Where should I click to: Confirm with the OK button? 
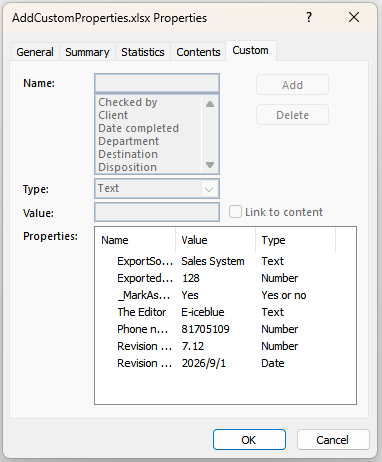(249, 440)
